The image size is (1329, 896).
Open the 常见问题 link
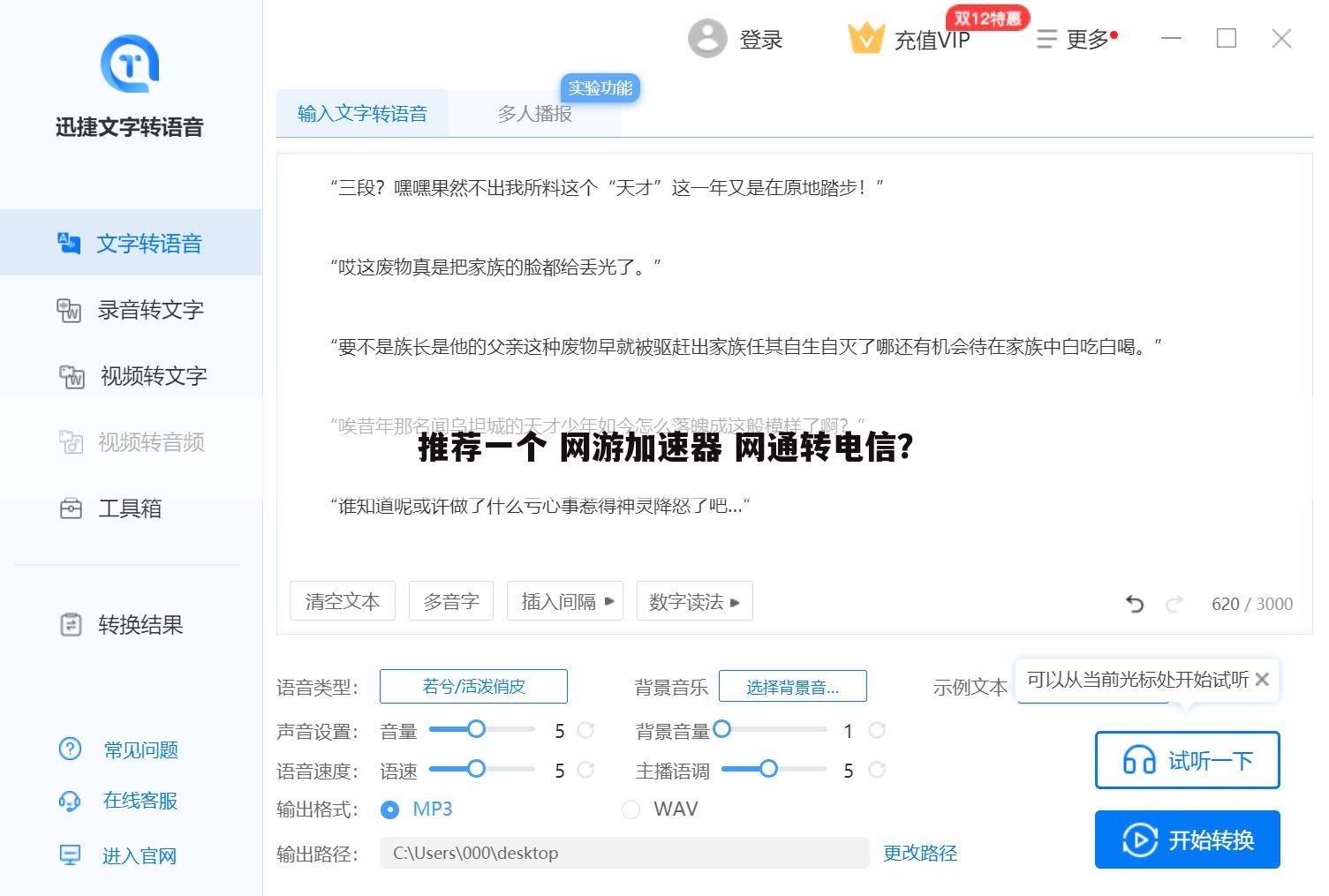point(141,749)
